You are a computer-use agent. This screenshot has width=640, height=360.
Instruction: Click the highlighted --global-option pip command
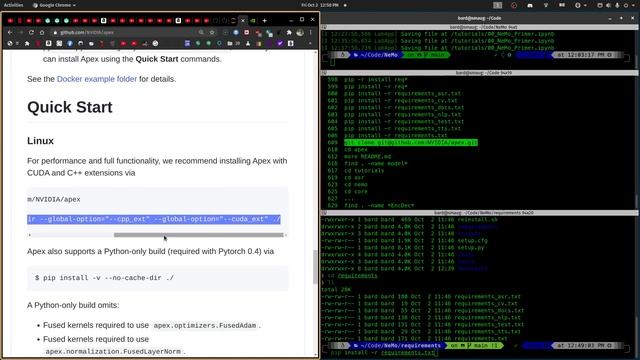[154, 219]
